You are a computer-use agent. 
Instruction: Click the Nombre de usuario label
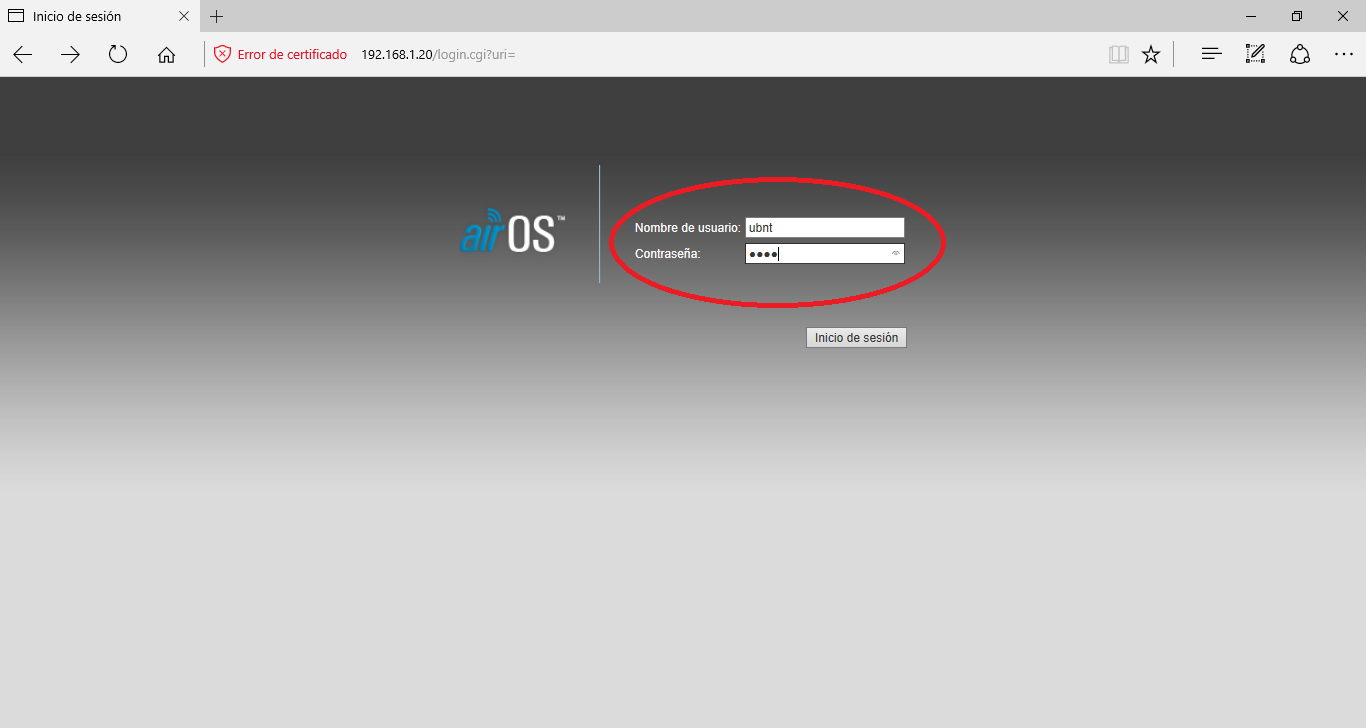687,228
